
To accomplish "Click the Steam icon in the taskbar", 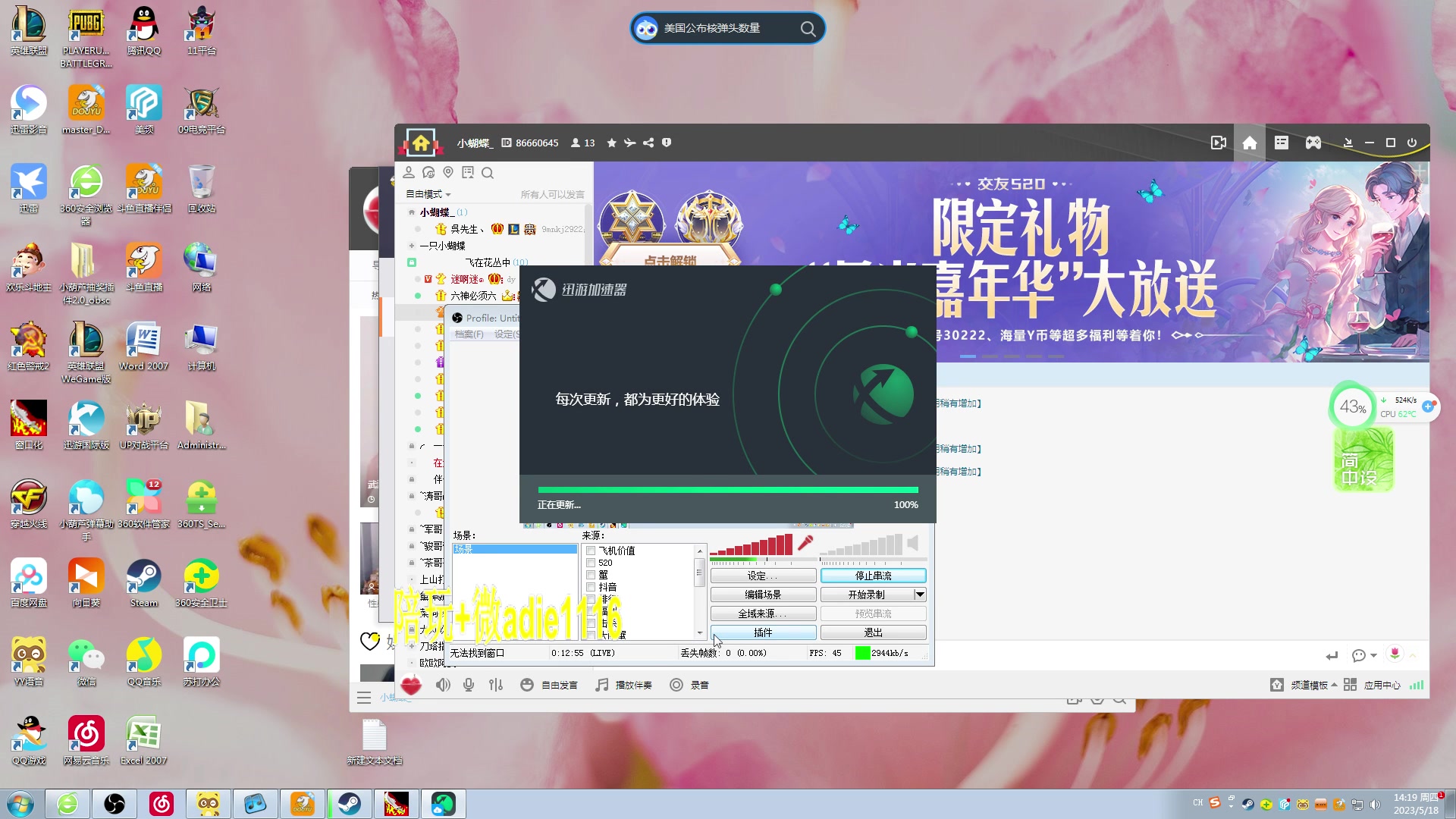I will click(350, 804).
